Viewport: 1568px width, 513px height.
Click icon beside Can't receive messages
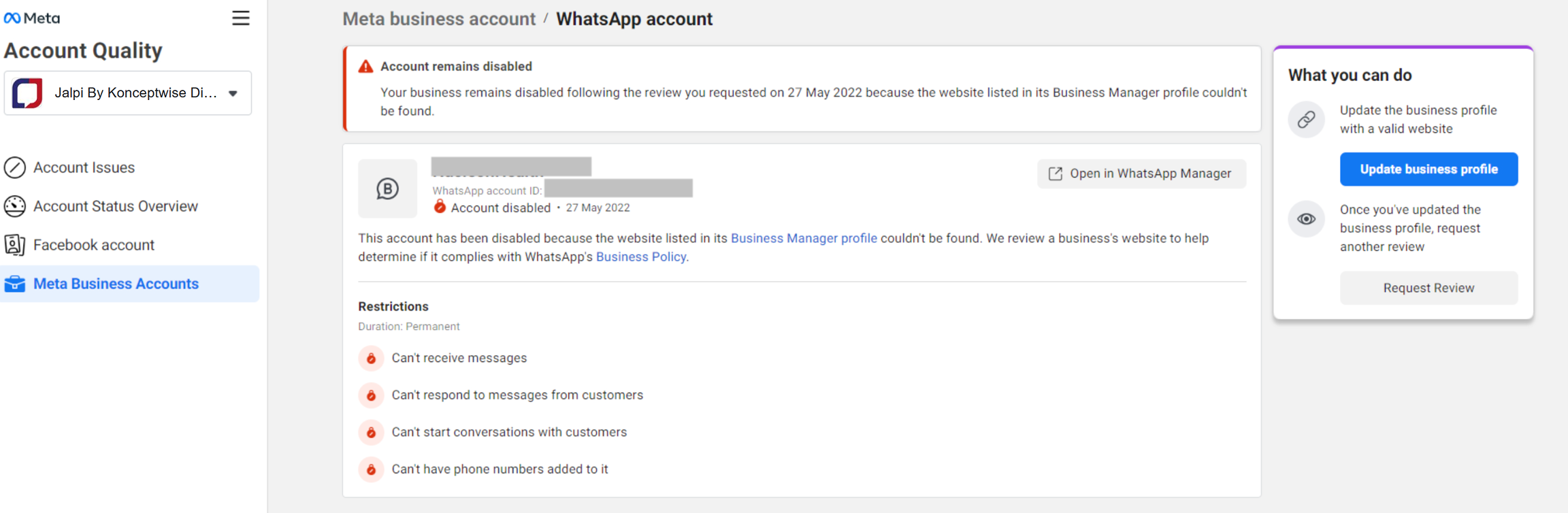tap(371, 358)
